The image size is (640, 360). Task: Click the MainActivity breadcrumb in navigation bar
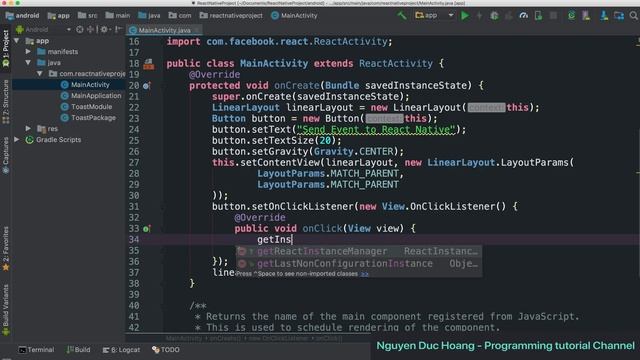pos(294,16)
